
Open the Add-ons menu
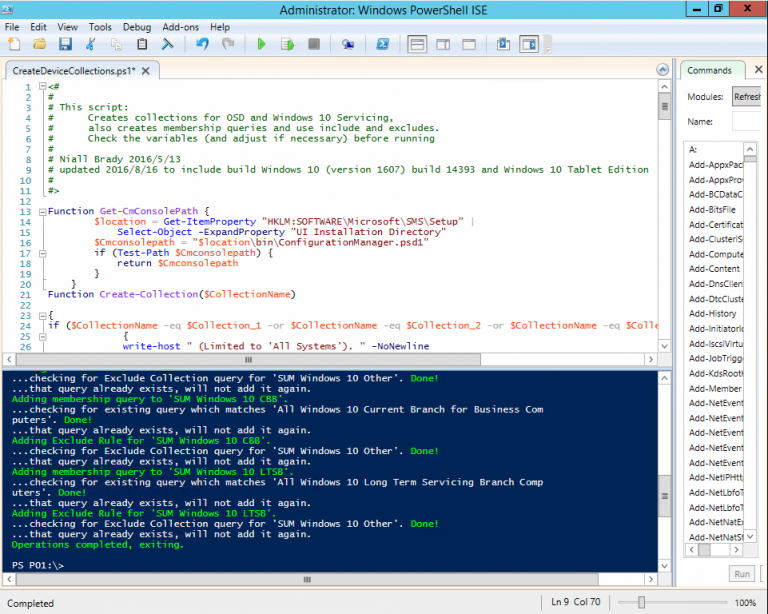coord(180,27)
